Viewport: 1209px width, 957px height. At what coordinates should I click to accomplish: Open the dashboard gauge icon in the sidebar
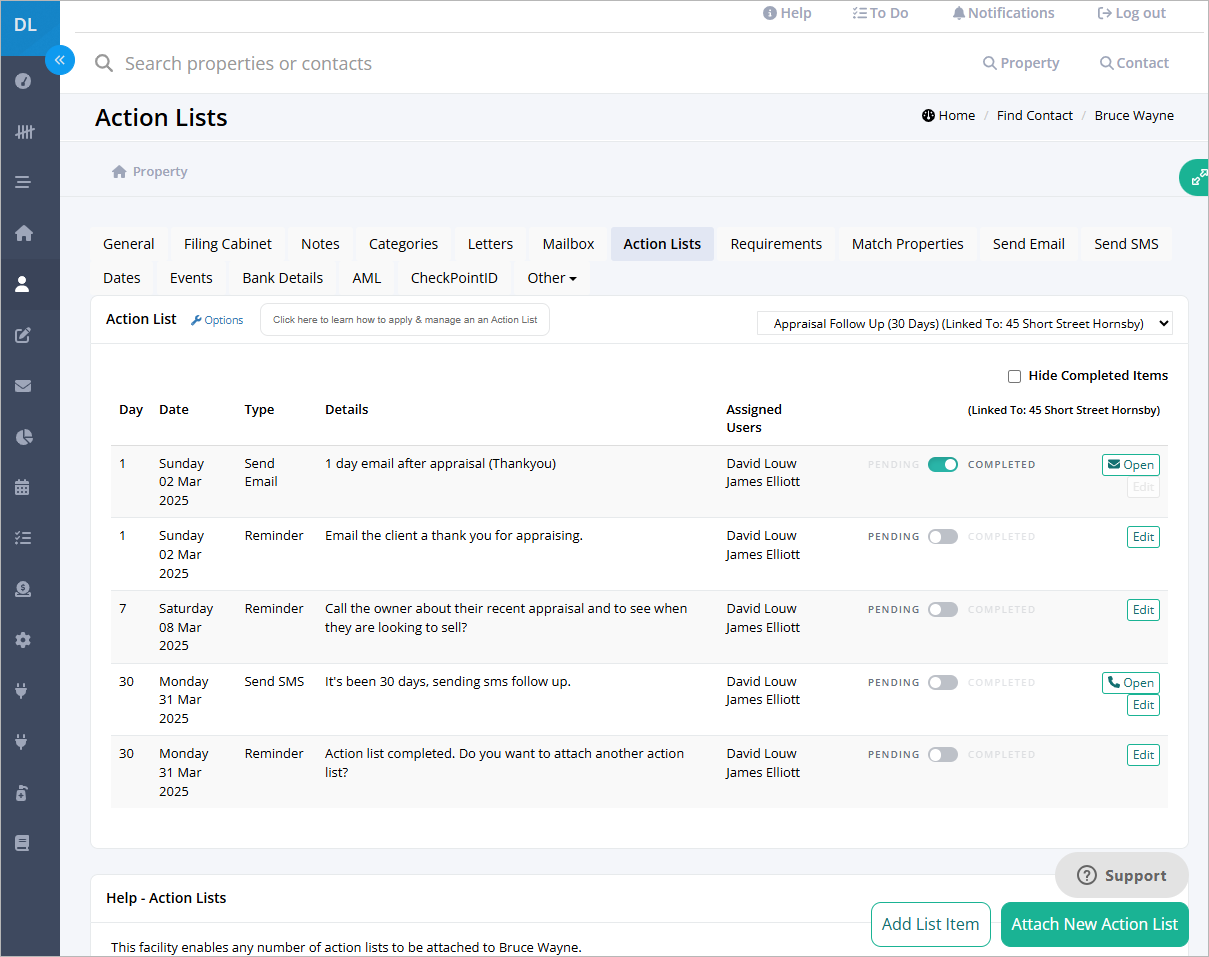coord(24,81)
